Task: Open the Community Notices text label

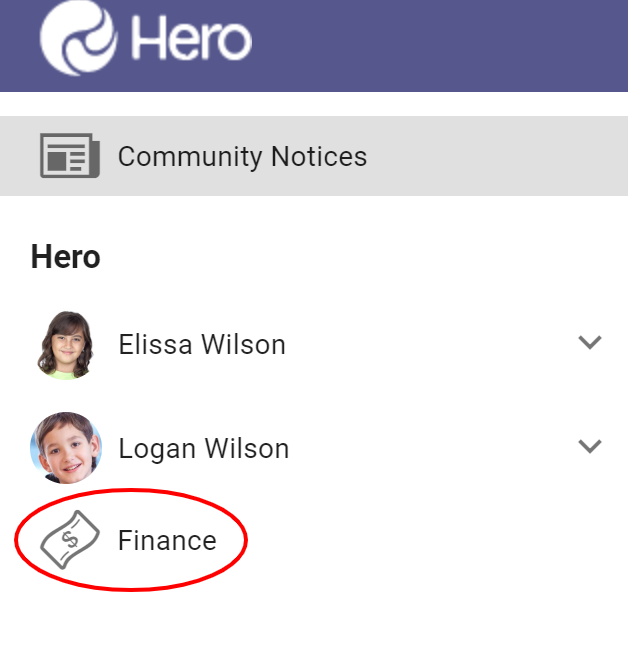Action: 242,157
